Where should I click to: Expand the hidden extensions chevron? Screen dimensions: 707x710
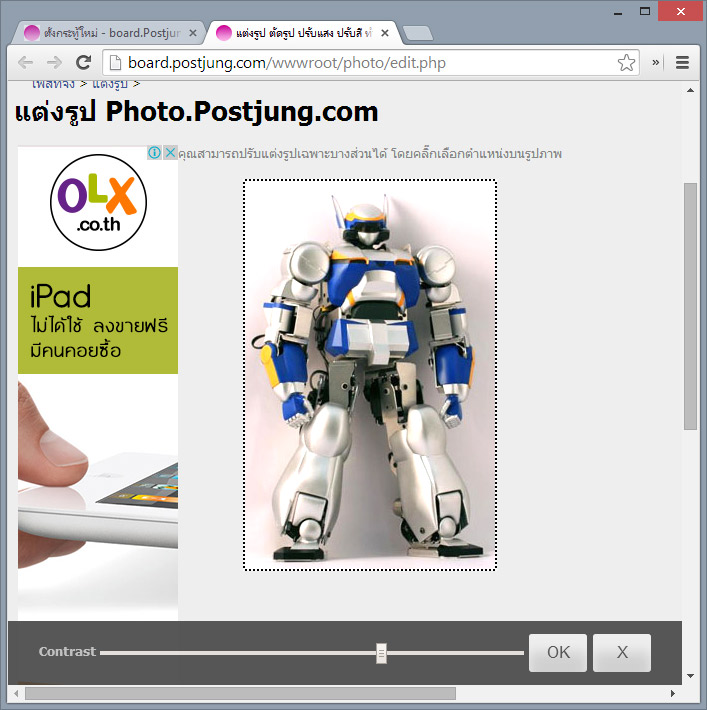coord(657,63)
